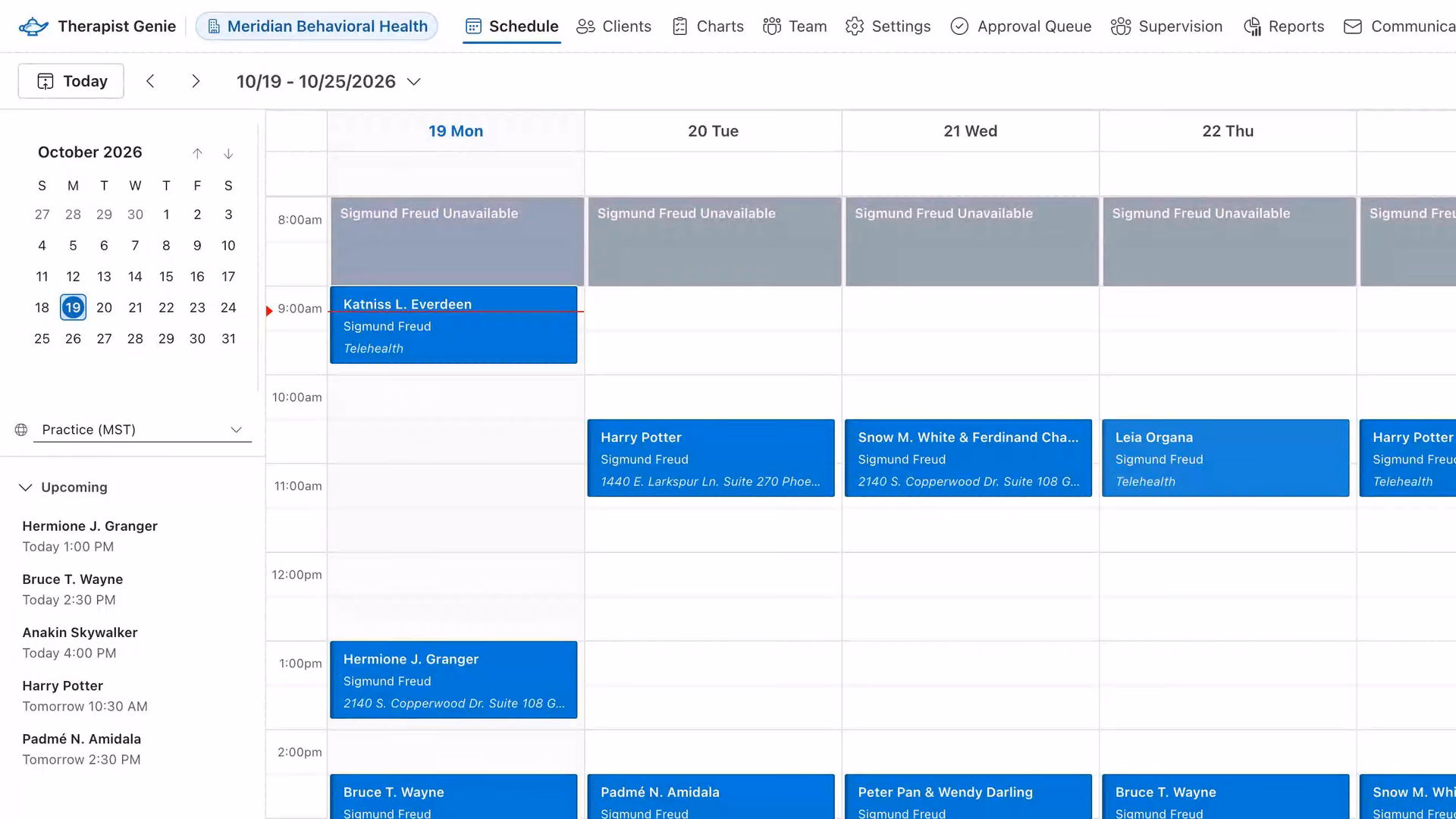Image resolution: width=1456 pixels, height=819 pixels.
Task: Click the 22 Thu column header
Action: coord(1228,131)
